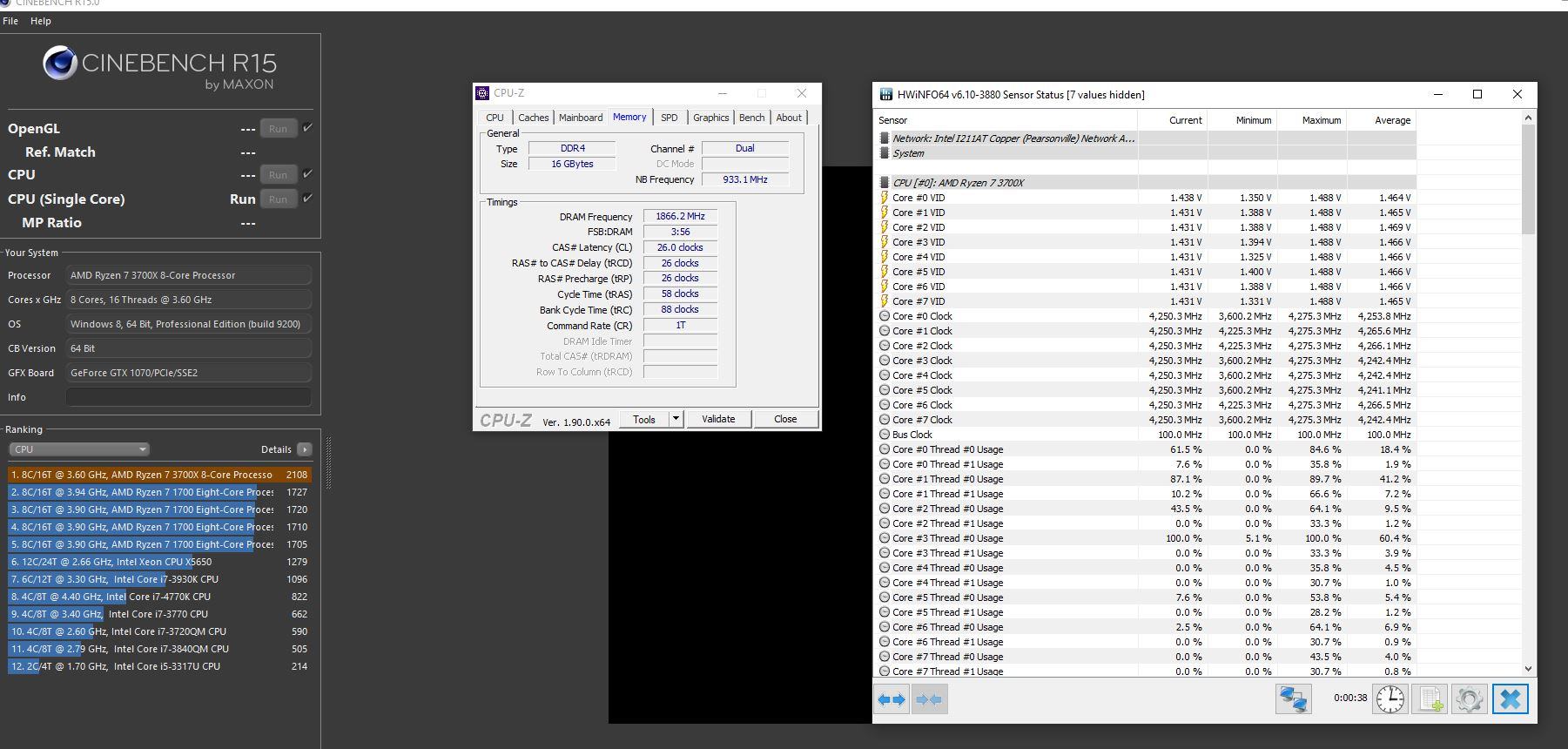Open the CPU ranking dropdown in Cinebench
This screenshot has width=1568, height=749.
pyautogui.click(x=79, y=449)
